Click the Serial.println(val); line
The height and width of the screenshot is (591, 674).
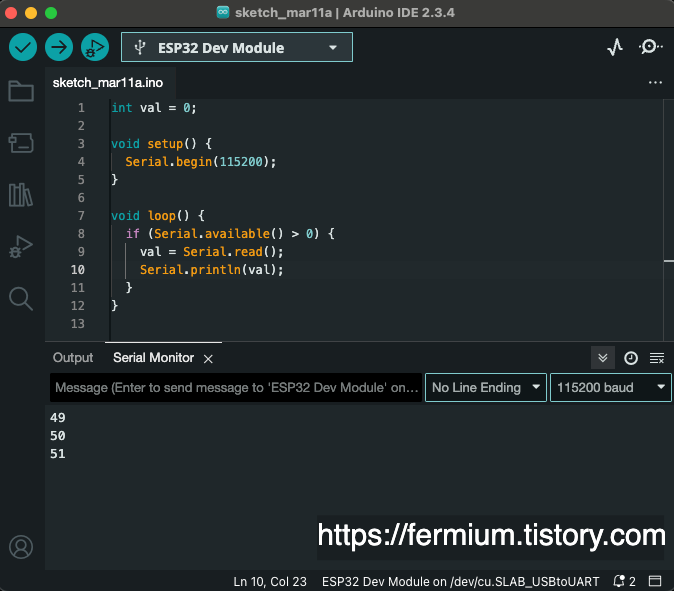211,269
